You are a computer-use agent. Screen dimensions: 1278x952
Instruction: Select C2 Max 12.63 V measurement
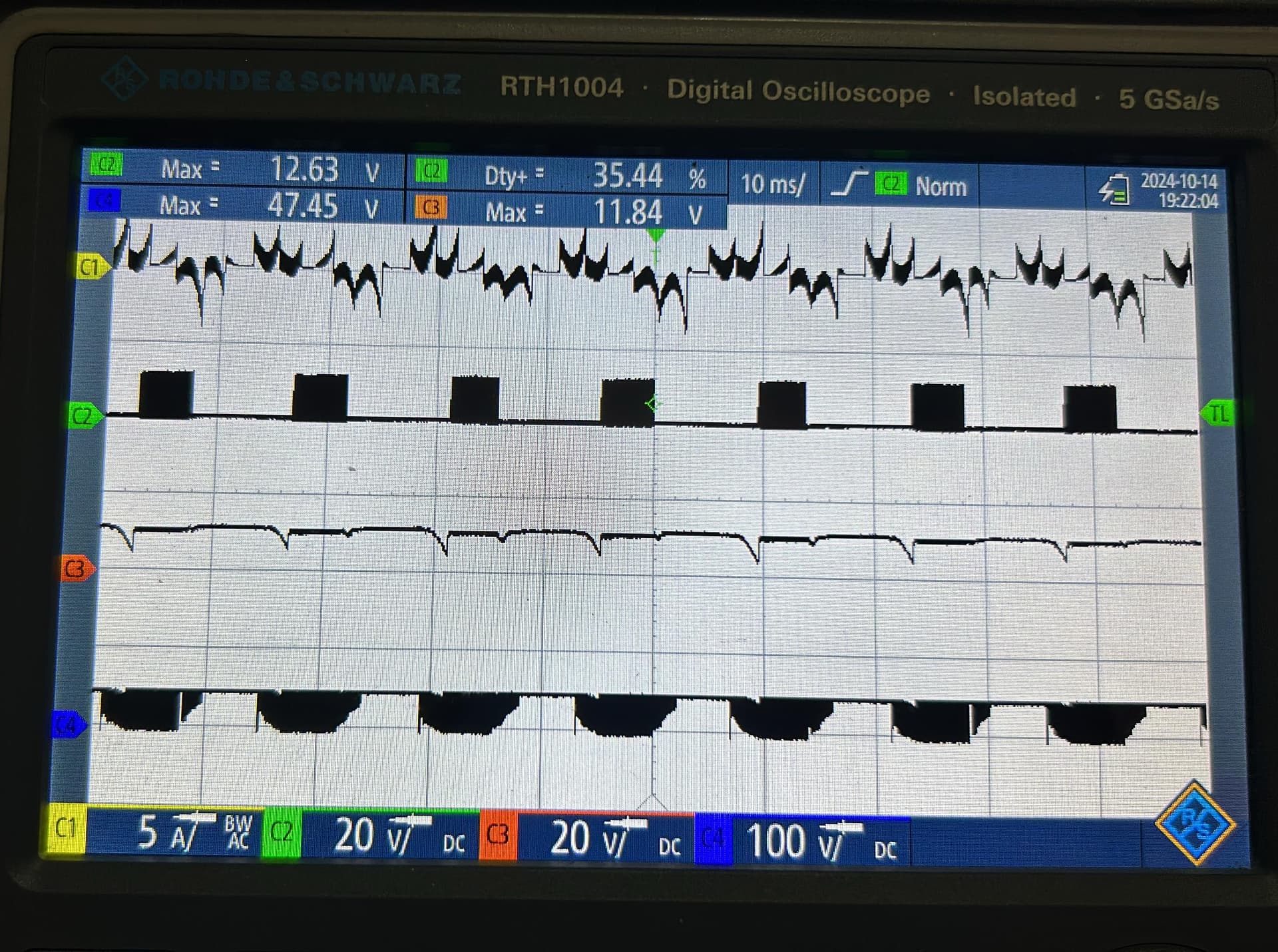tap(244, 168)
